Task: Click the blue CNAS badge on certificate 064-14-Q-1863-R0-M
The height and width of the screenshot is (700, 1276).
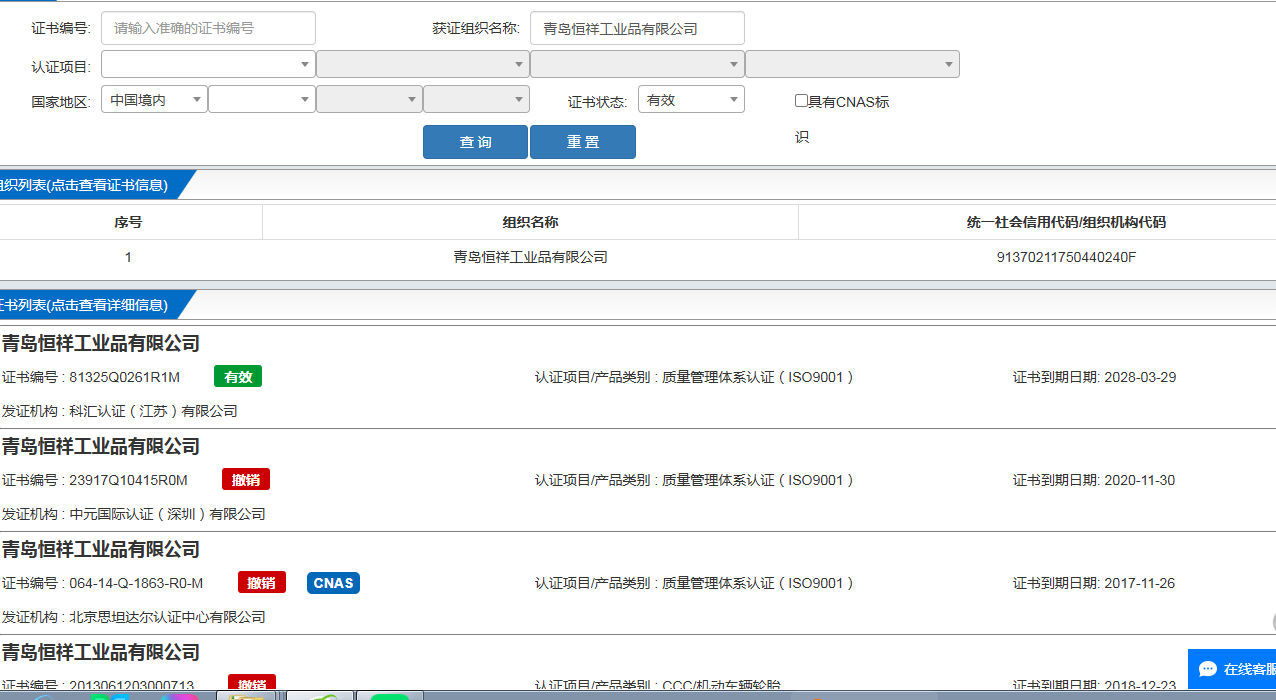Action: tap(333, 583)
